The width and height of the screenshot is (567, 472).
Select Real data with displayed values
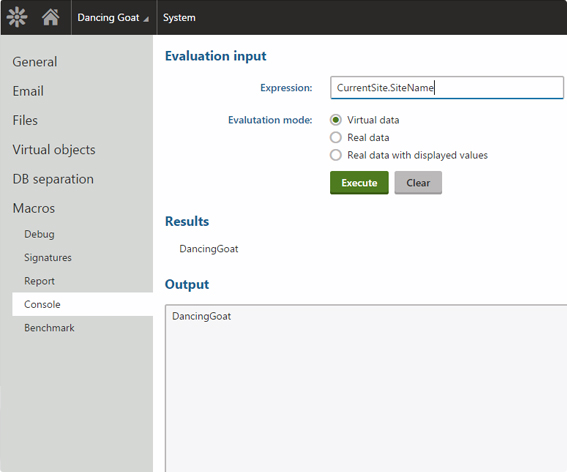tap(336, 155)
